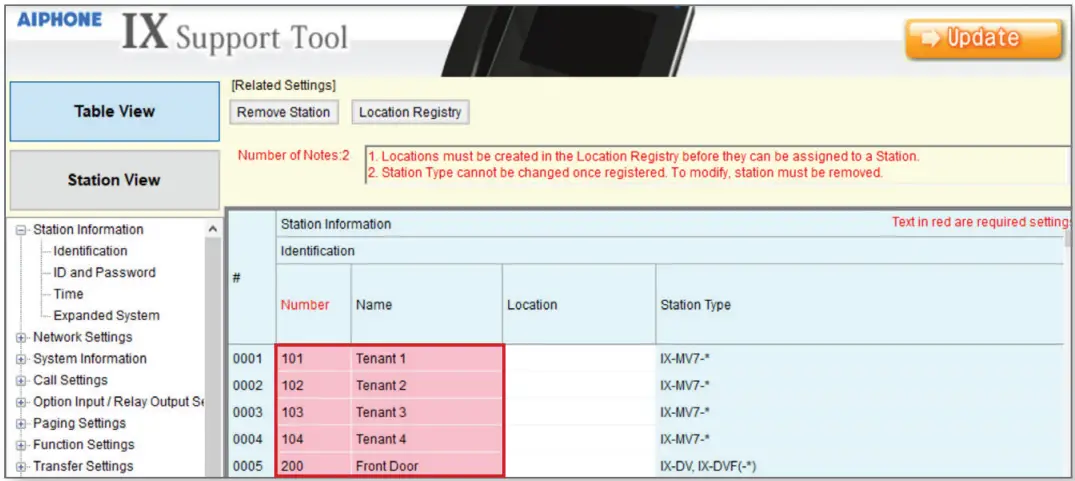Click the number cell 101
The width and height of the screenshot is (1075, 481).
click(x=313, y=358)
